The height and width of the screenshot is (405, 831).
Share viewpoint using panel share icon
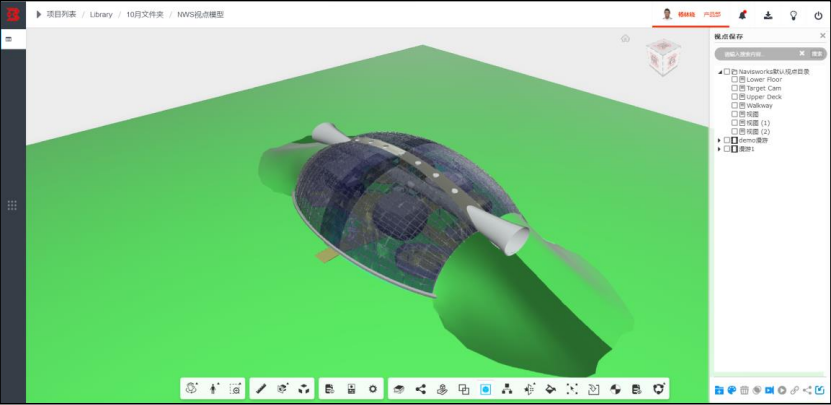point(807,390)
